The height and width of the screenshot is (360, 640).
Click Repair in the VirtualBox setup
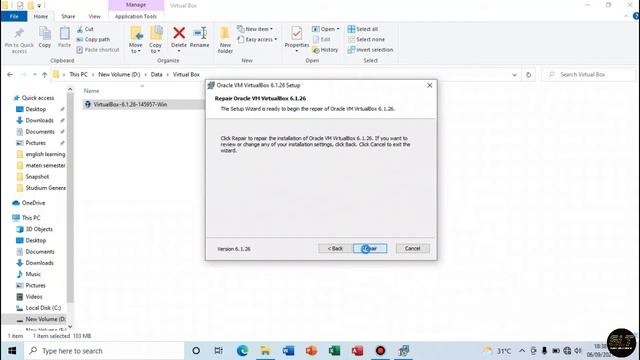[x=370, y=249]
